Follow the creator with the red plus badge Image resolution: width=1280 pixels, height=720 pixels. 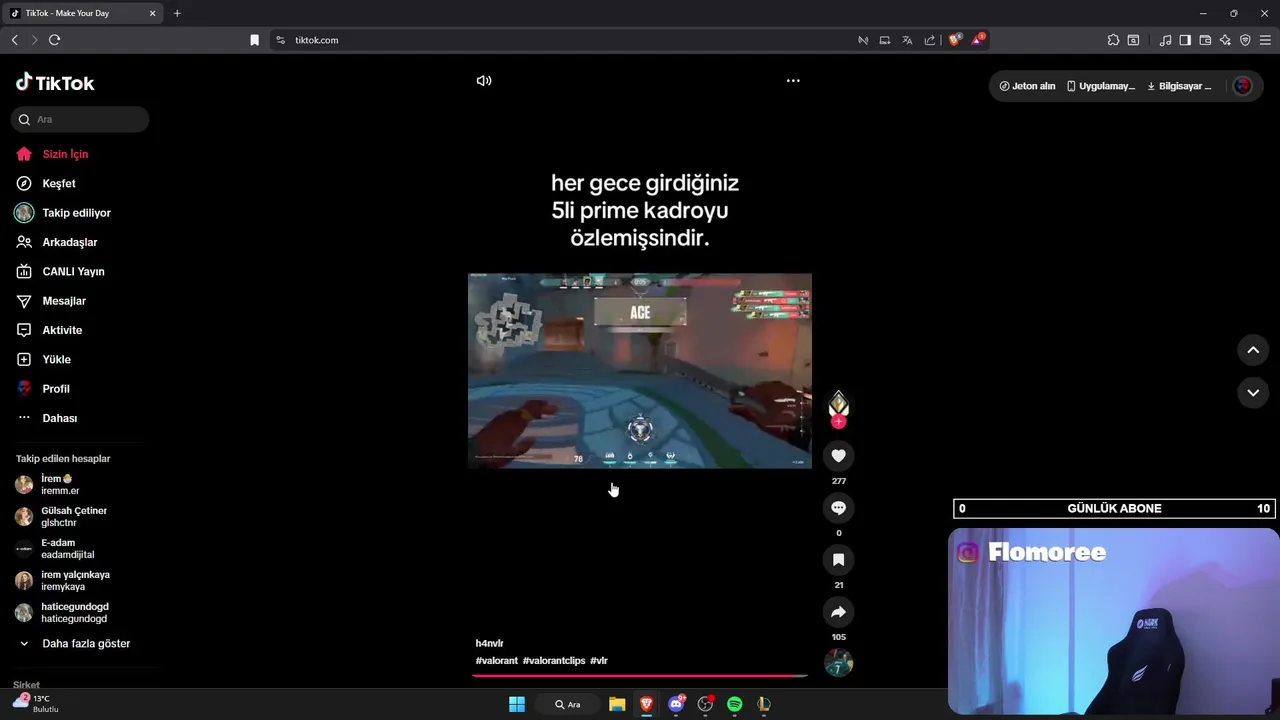(838, 422)
